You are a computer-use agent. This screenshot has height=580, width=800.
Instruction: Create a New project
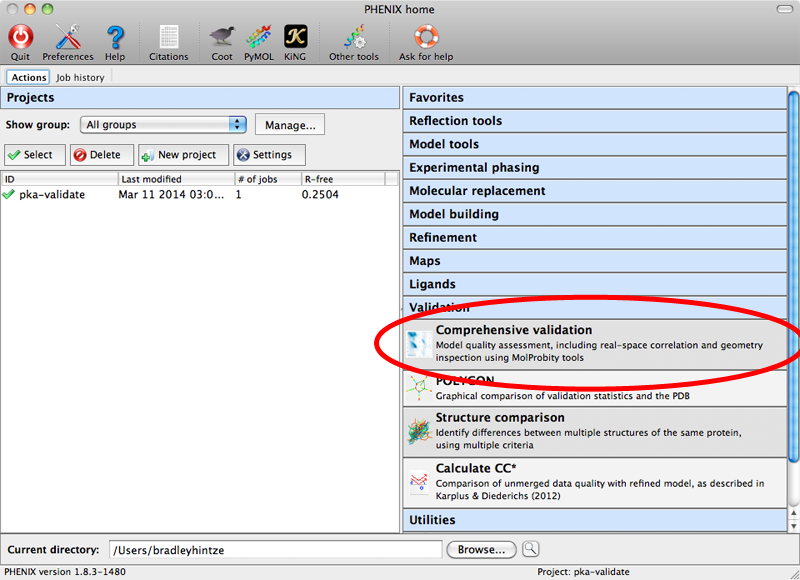pos(183,155)
